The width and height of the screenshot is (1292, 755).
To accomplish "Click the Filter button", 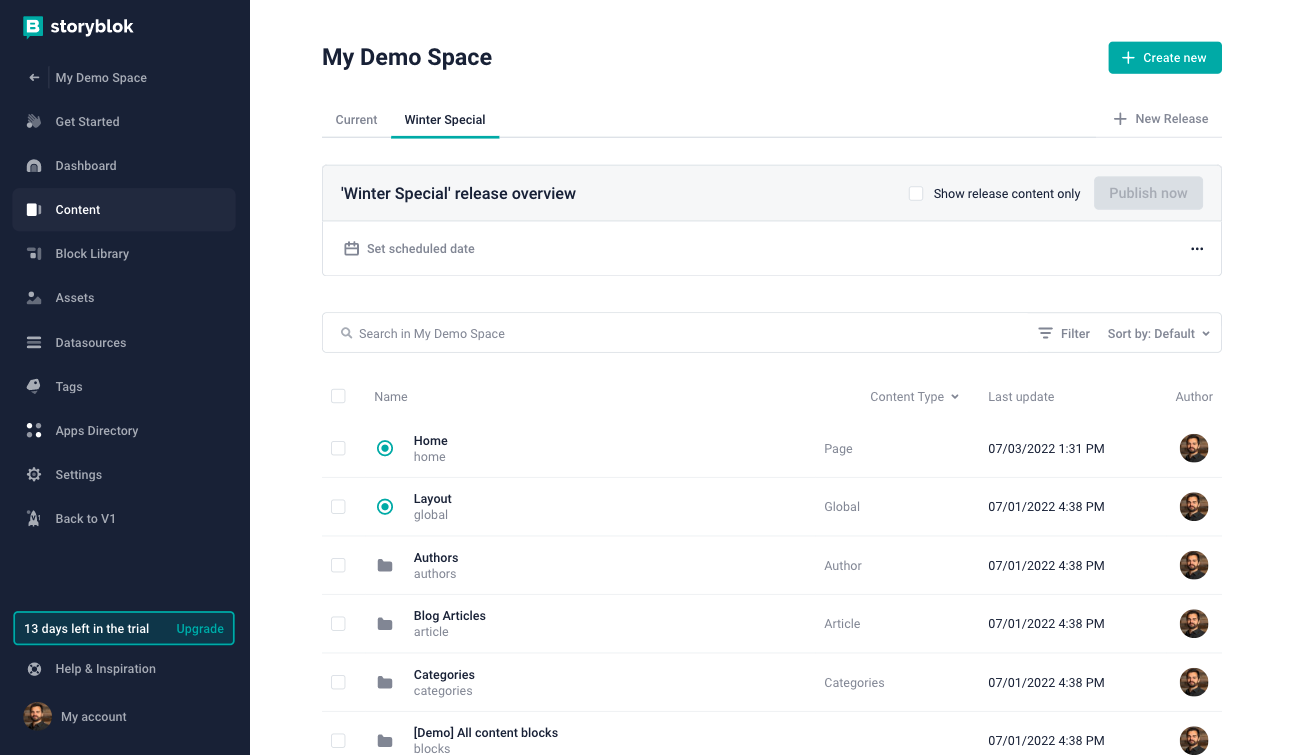I will (1064, 333).
